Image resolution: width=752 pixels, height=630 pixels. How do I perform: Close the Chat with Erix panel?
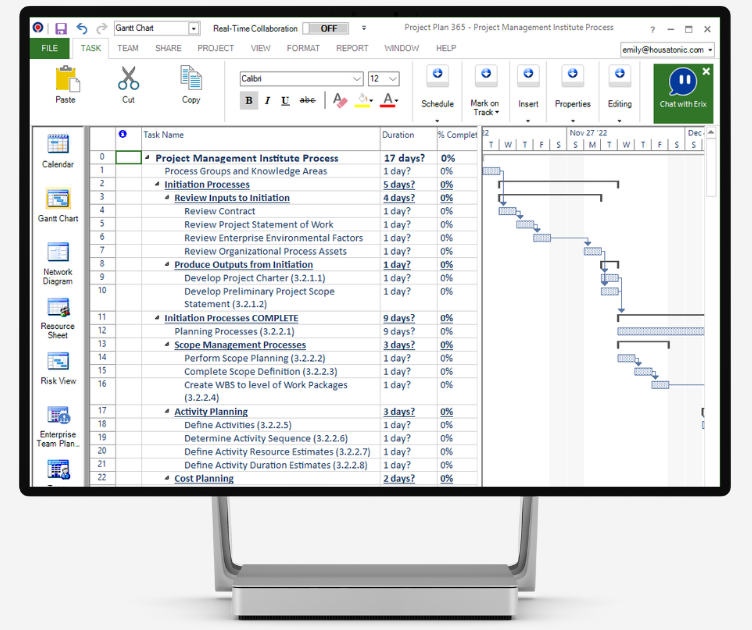(x=706, y=71)
